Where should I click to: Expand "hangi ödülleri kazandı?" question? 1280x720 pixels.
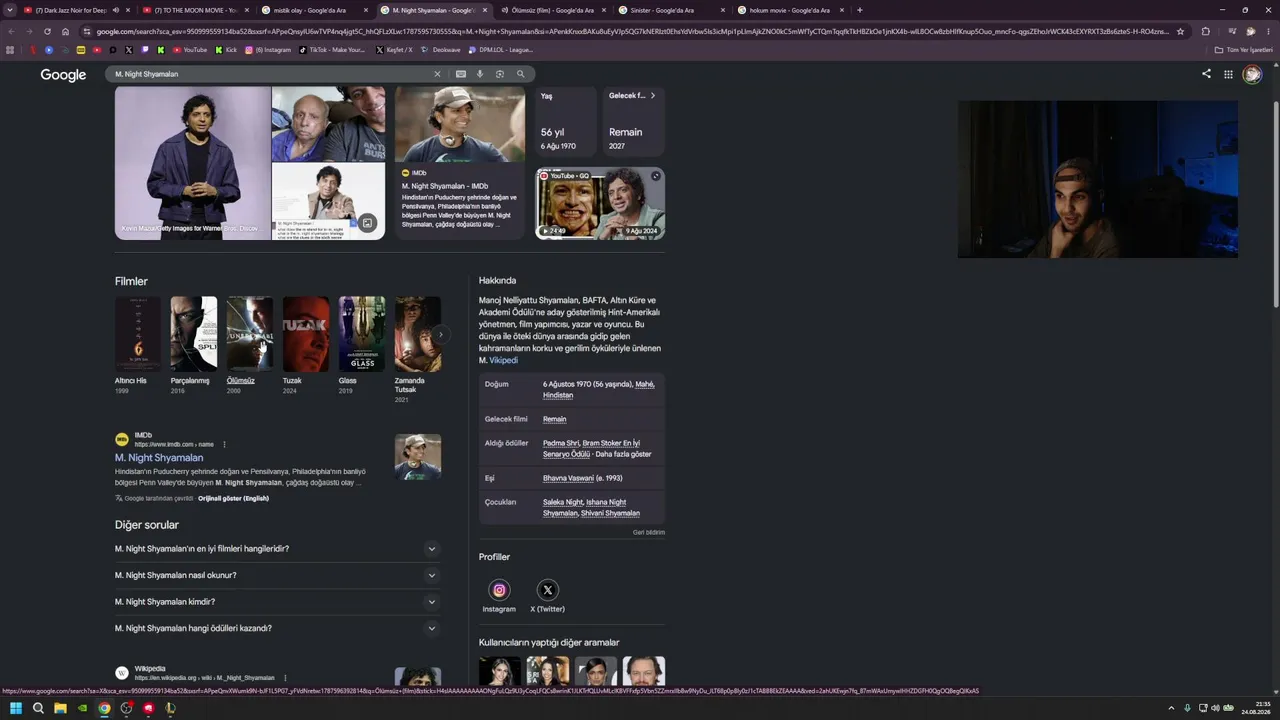click(277, 628)
